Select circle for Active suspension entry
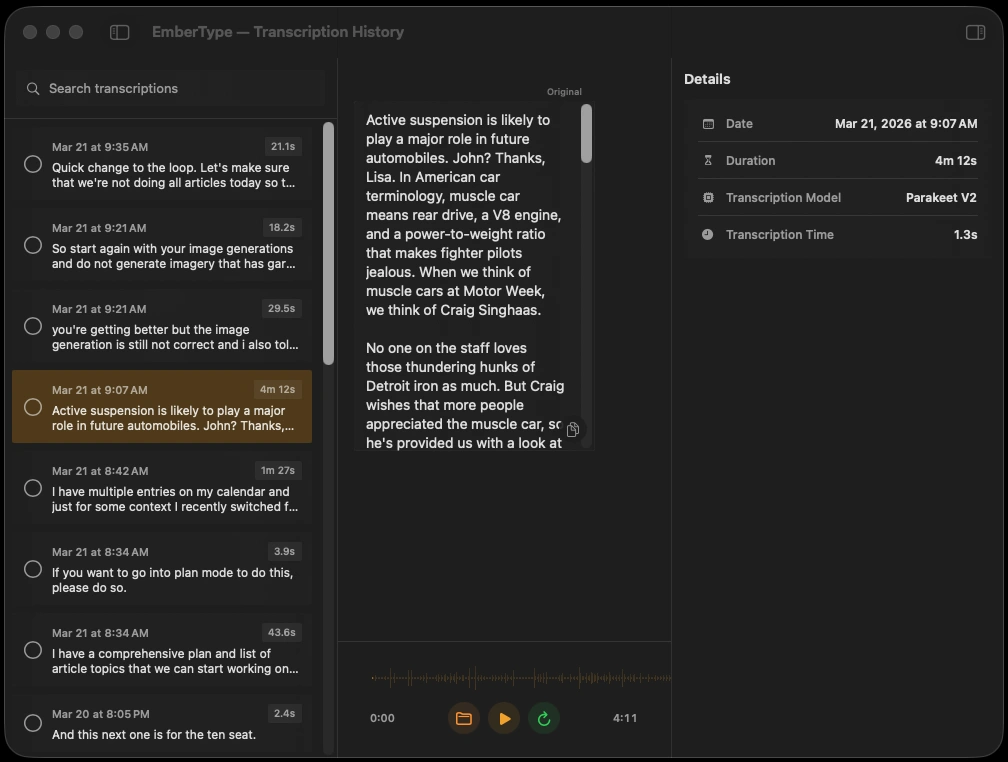Viewport: 1008px width, 762px height. (33, 408)
